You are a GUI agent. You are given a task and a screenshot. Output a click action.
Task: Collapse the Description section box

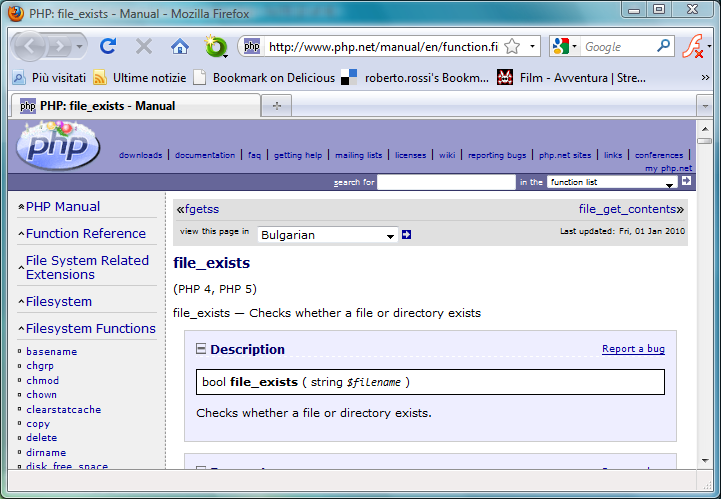tap(201, 349)
